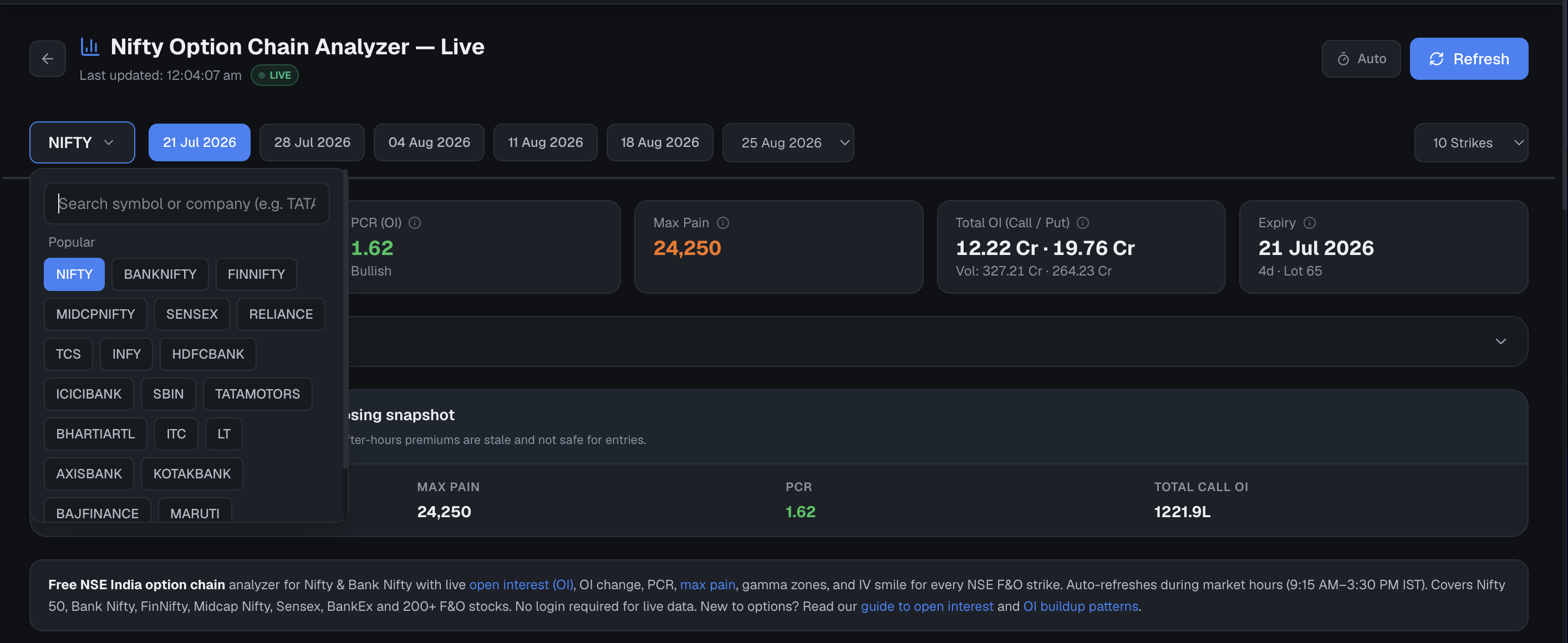The height and width of the screenshot is (643, 1568).
Task: Open the OI buildup patterns link
Action: 1081,606
